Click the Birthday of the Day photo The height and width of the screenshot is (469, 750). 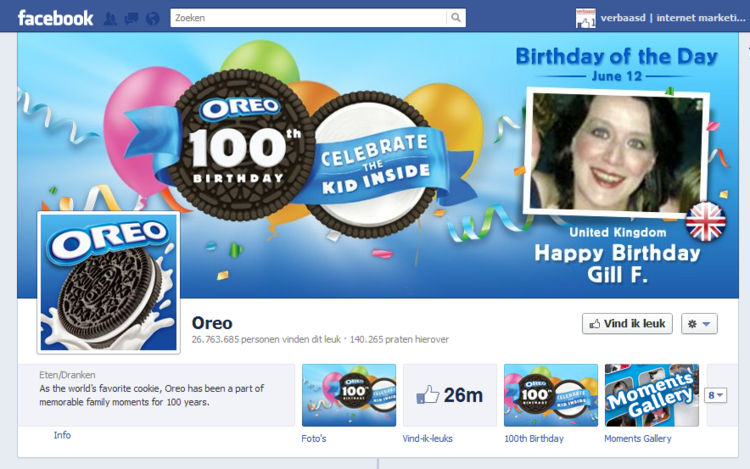[617, 151]
